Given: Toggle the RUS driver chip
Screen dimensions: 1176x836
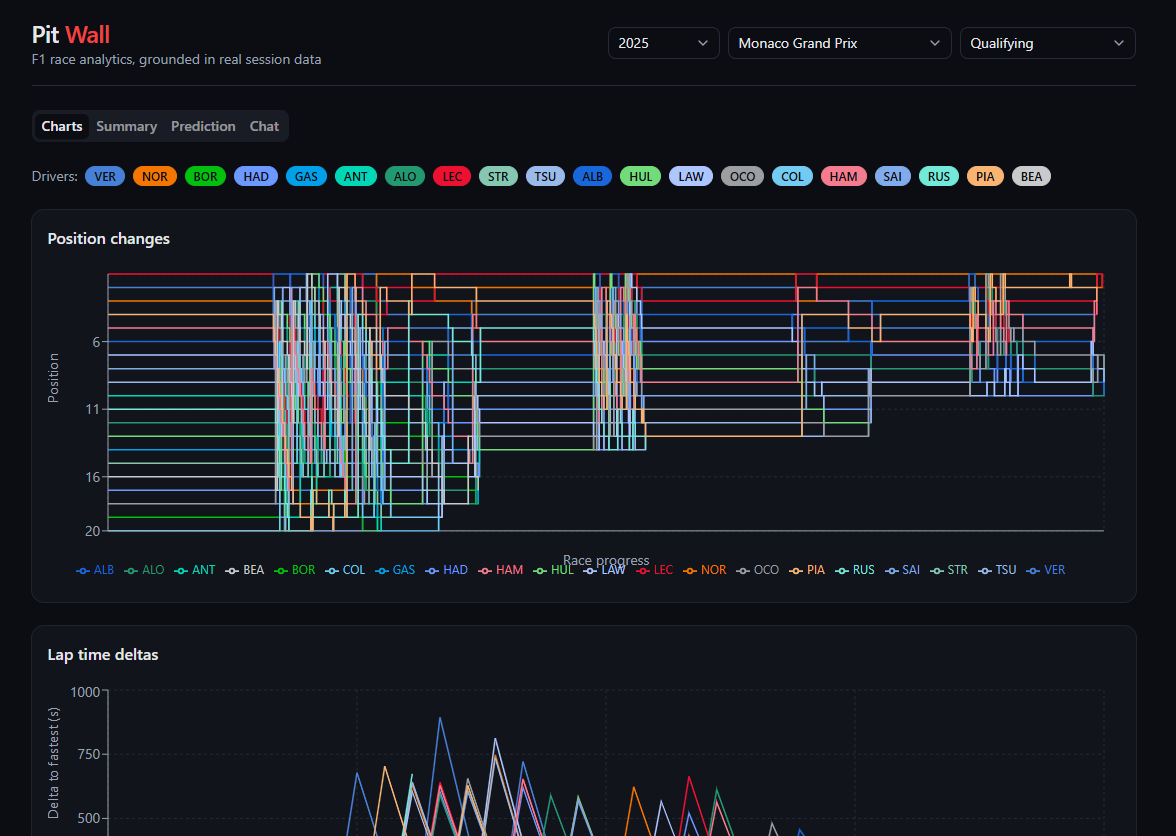Looking at the screenshot, I should point(939,176).
